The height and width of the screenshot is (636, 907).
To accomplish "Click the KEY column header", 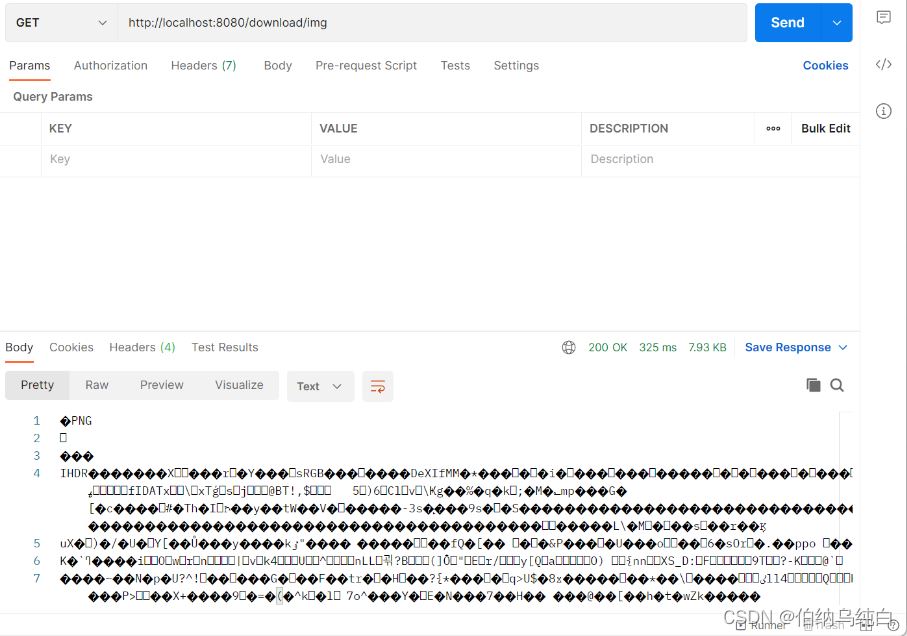I will coord(60,128).
